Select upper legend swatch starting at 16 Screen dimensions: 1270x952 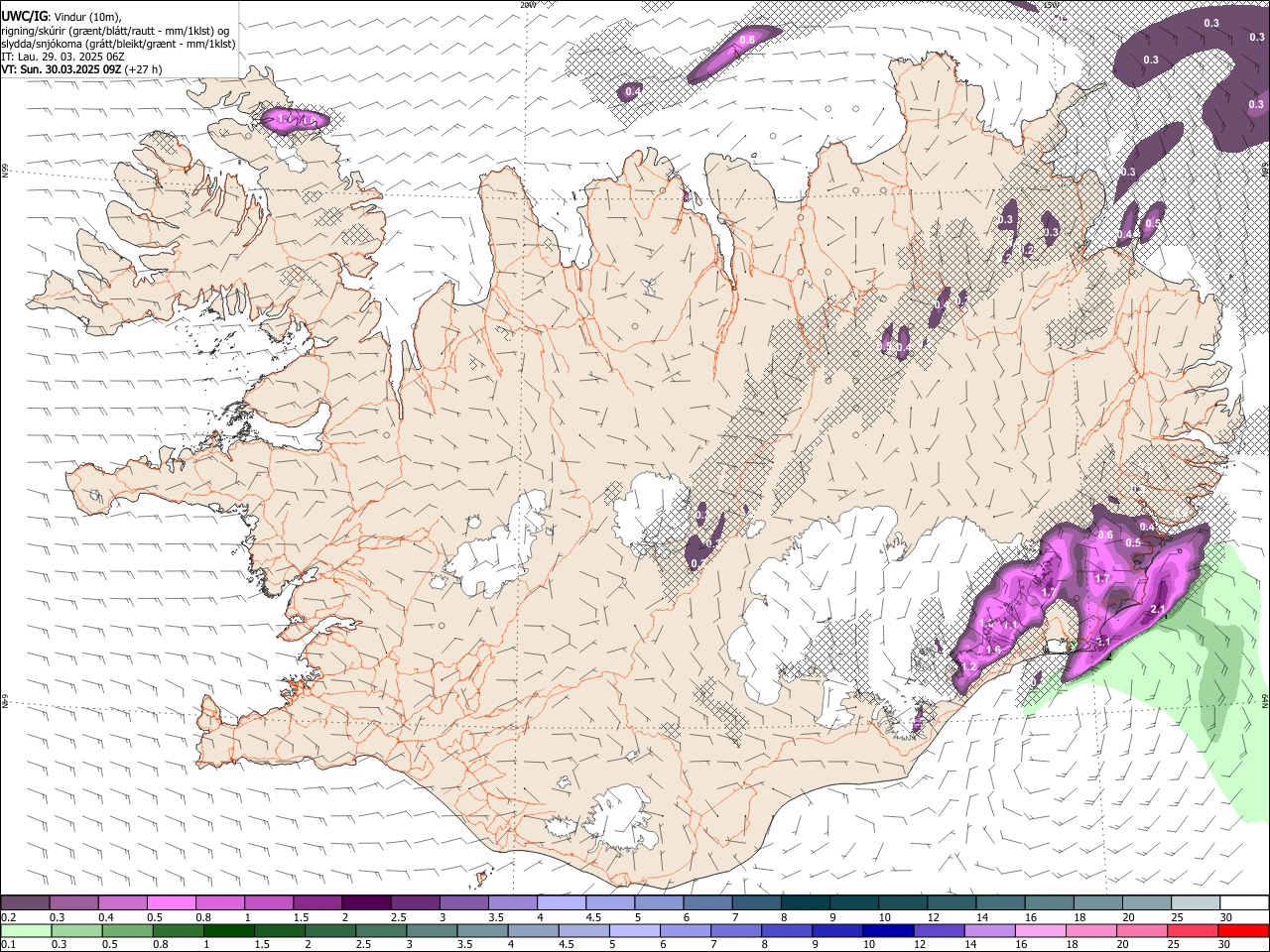[1049, 902]
